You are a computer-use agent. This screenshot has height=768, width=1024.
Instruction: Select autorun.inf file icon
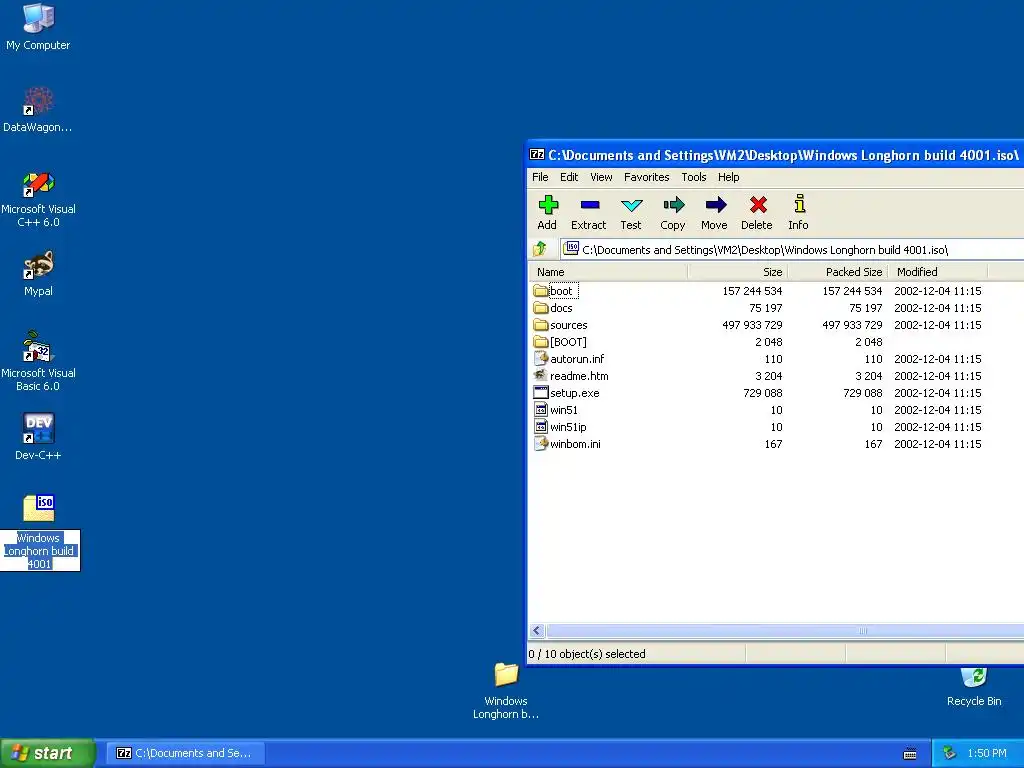[x=541, y=359]
